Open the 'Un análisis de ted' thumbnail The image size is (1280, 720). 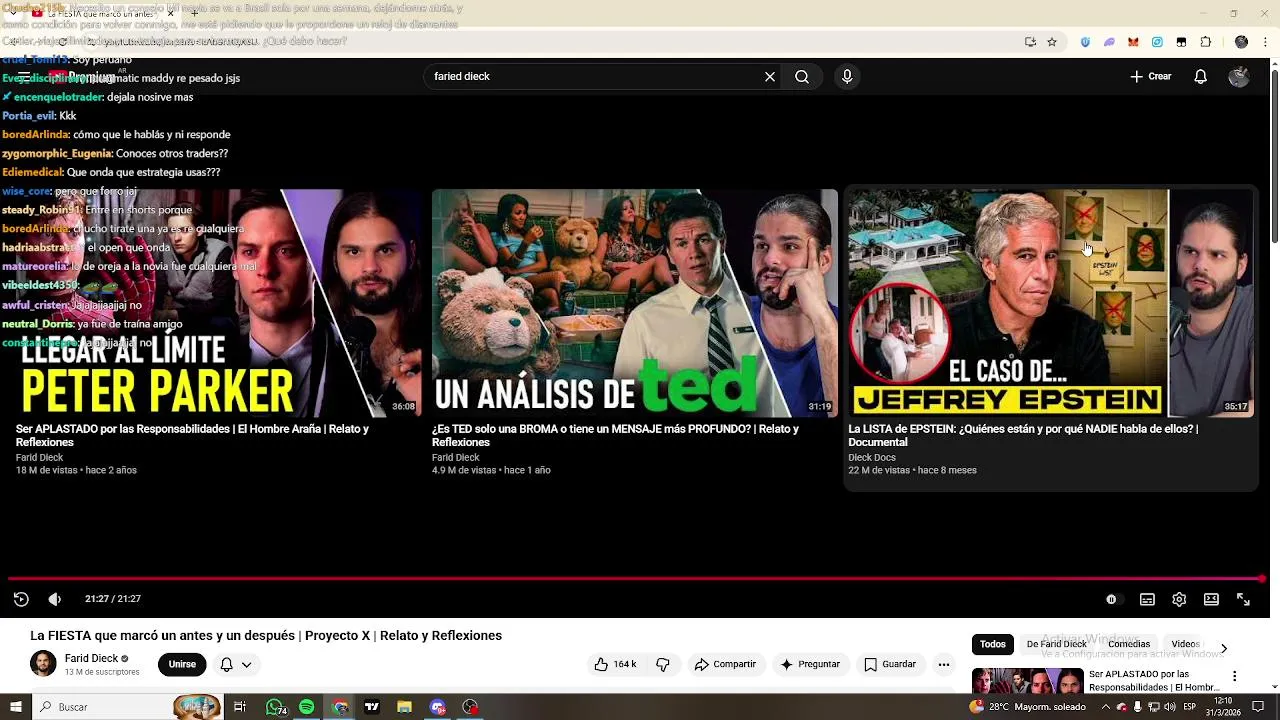(x=634, y=303)
